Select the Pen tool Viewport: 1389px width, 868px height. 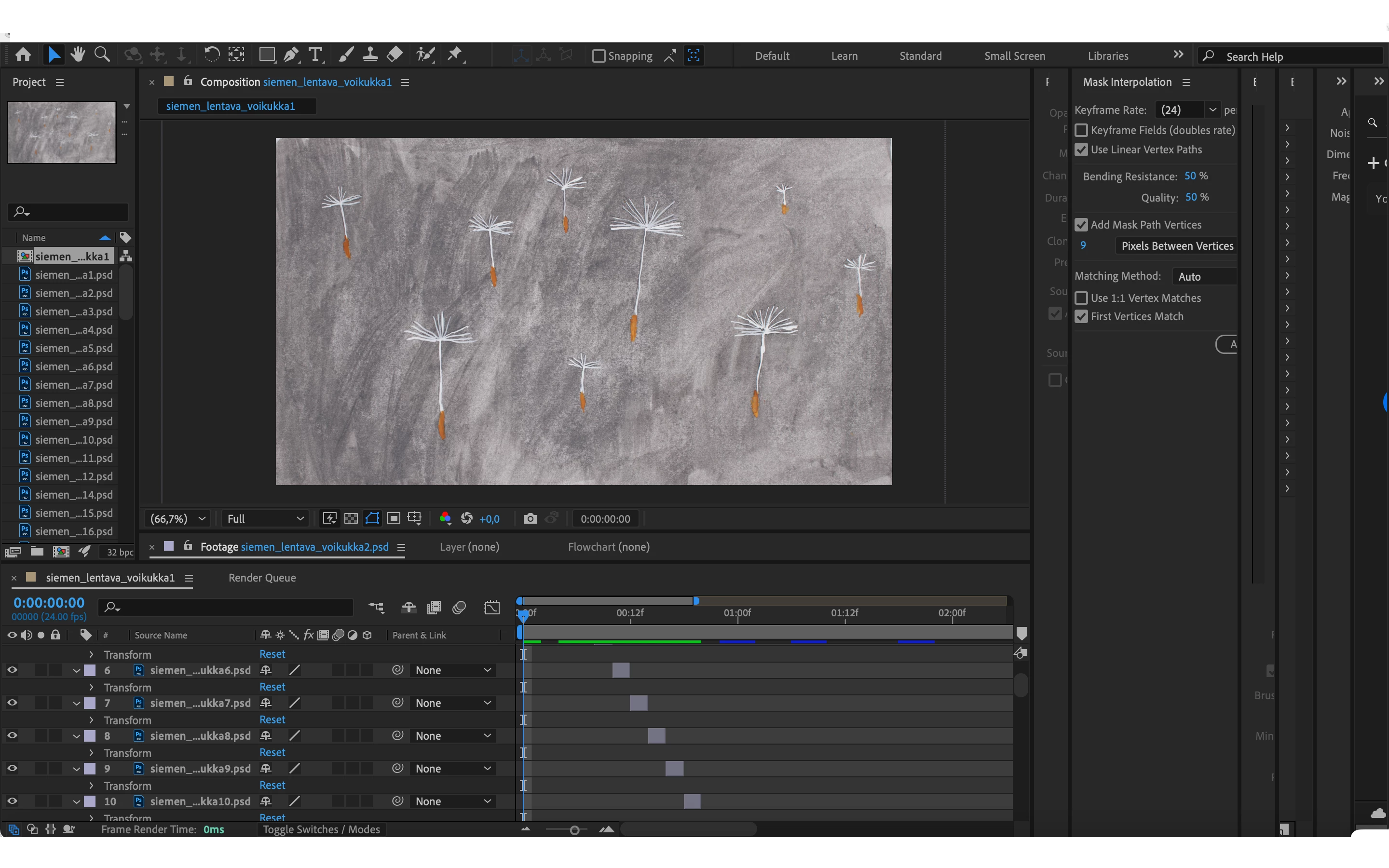click(291, 55)
